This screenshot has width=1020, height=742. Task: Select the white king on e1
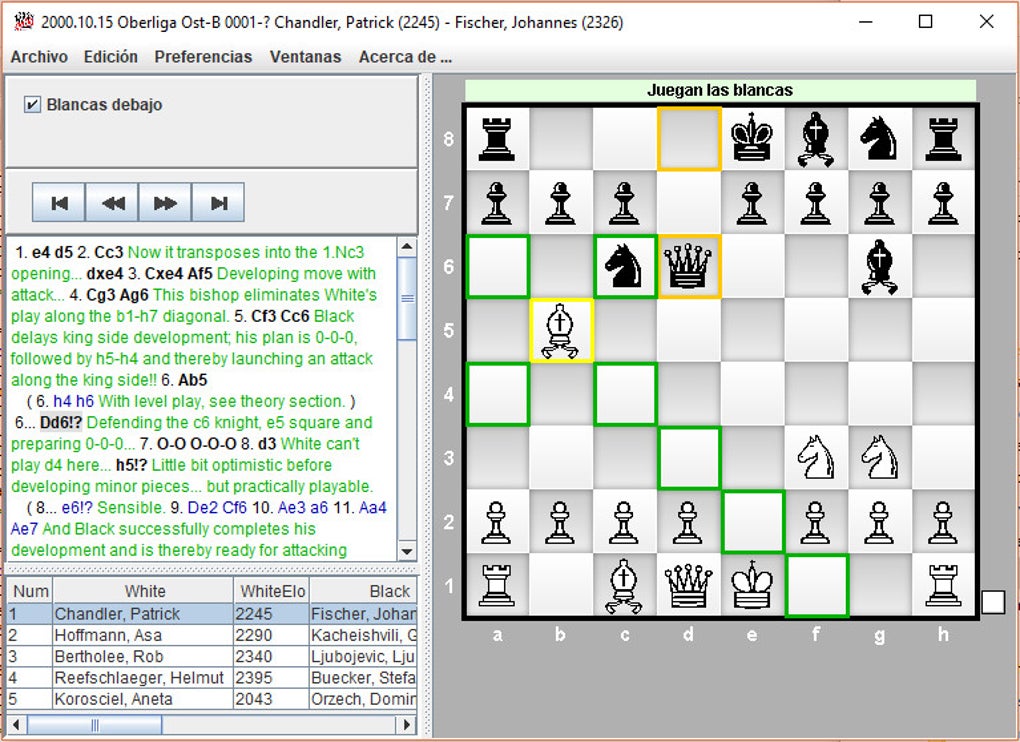tap(753, 585)
